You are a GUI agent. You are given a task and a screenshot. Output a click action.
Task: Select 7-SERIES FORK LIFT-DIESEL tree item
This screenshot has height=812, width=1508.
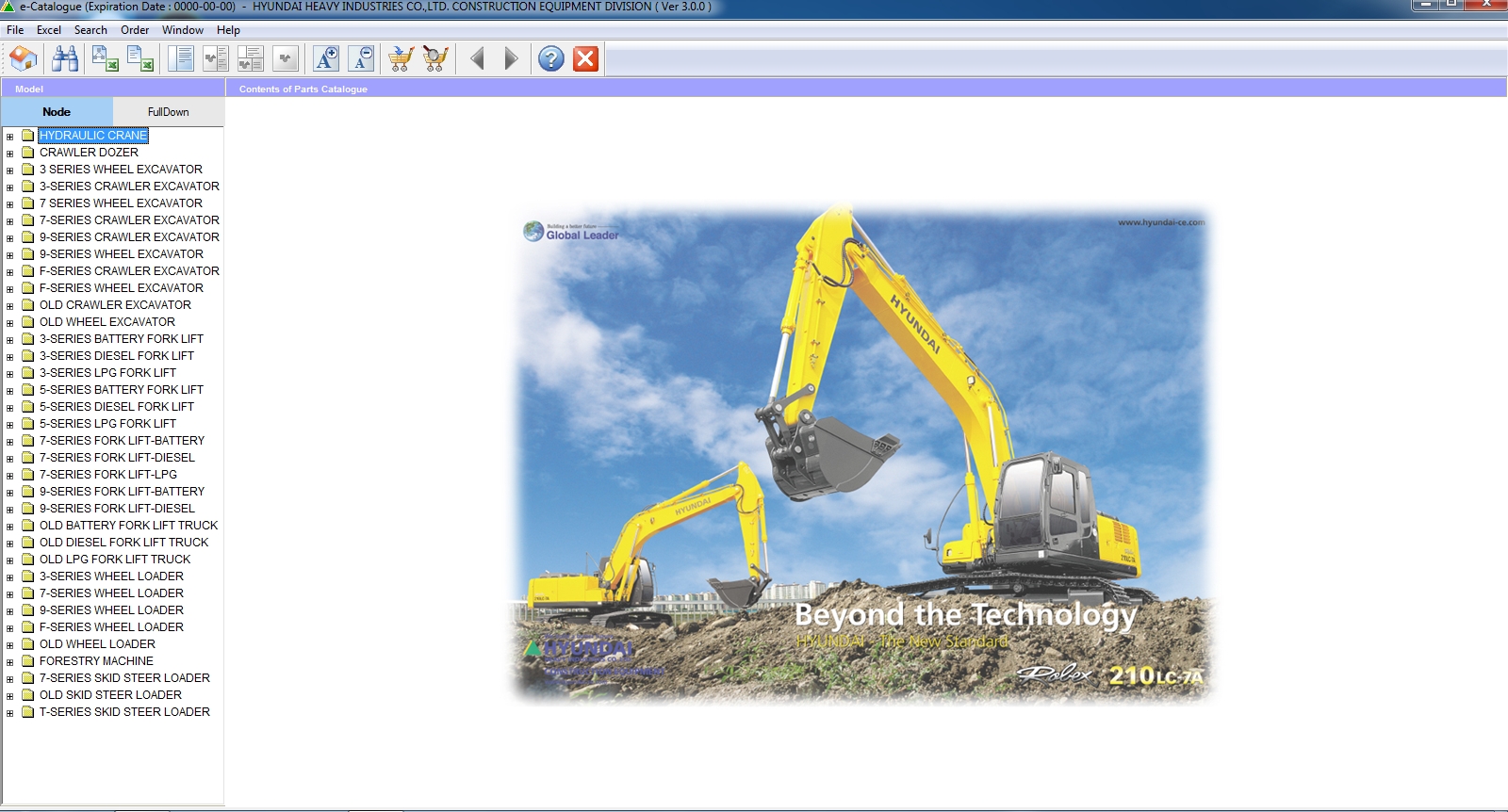point(117,457)
